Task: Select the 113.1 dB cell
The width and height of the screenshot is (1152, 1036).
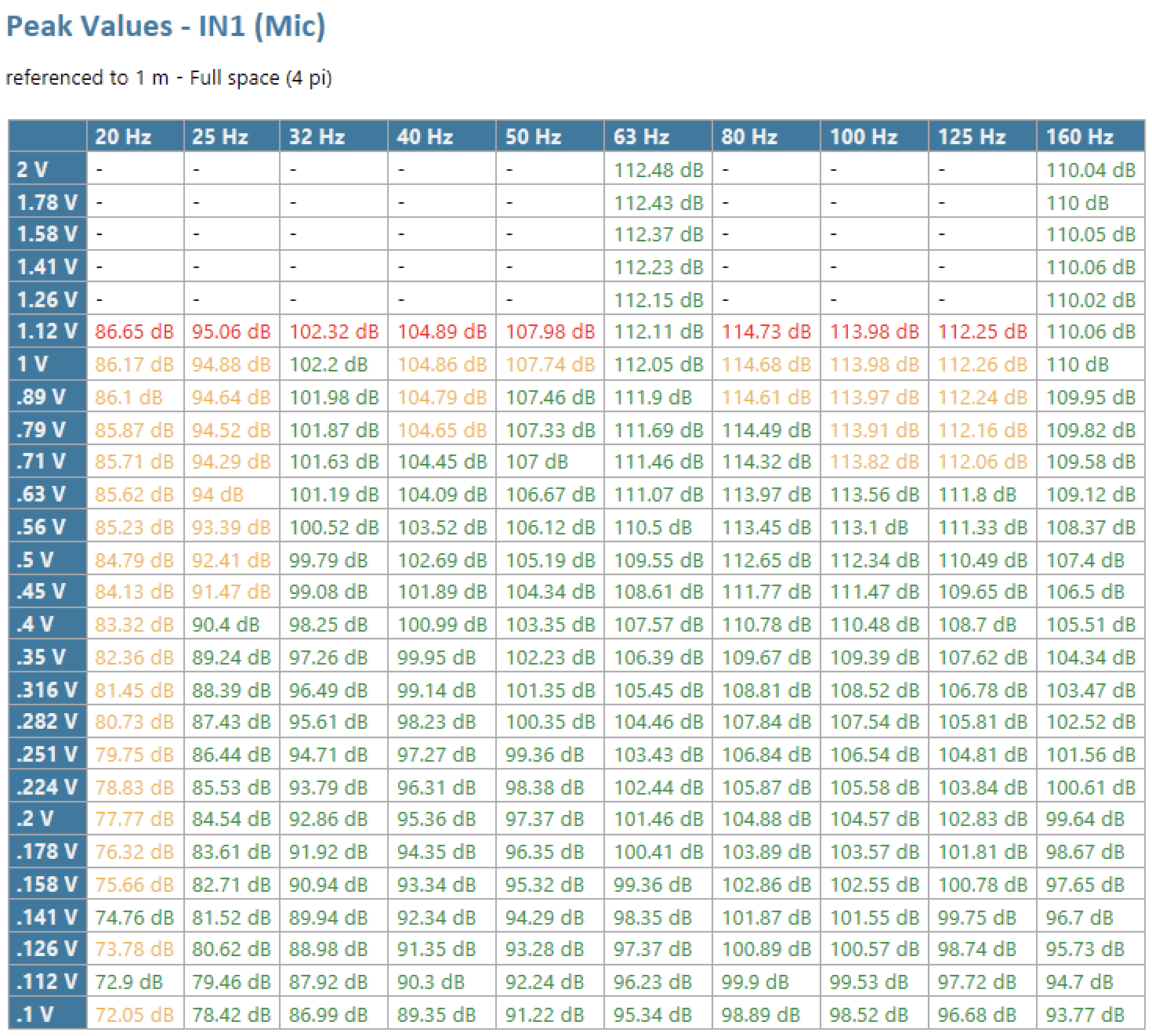Action: pyautogui.click(x=875, y=527)
